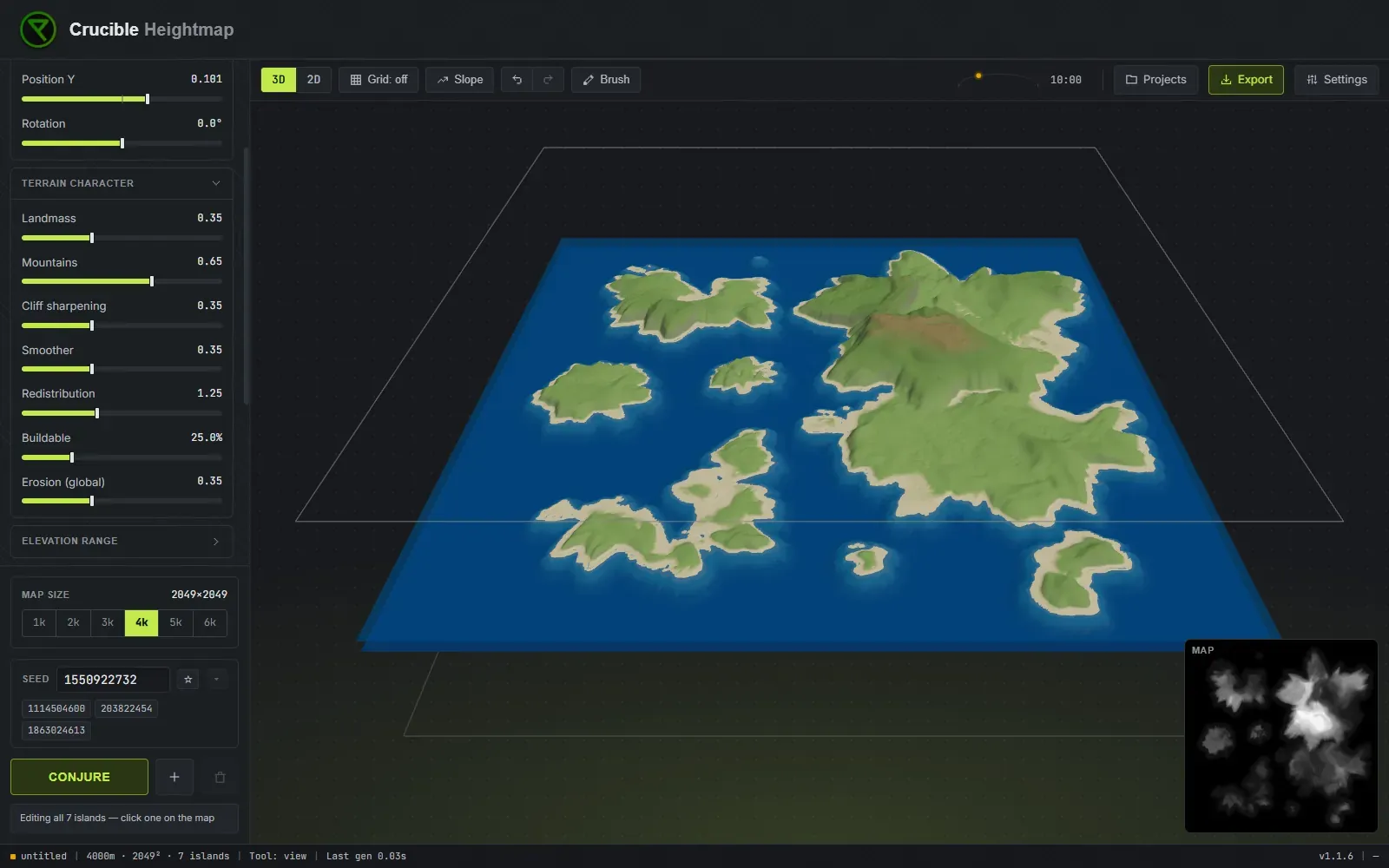This screenshot has height=868, width=1389.
Task: Select 5k map size
Action: coord(175,622)
